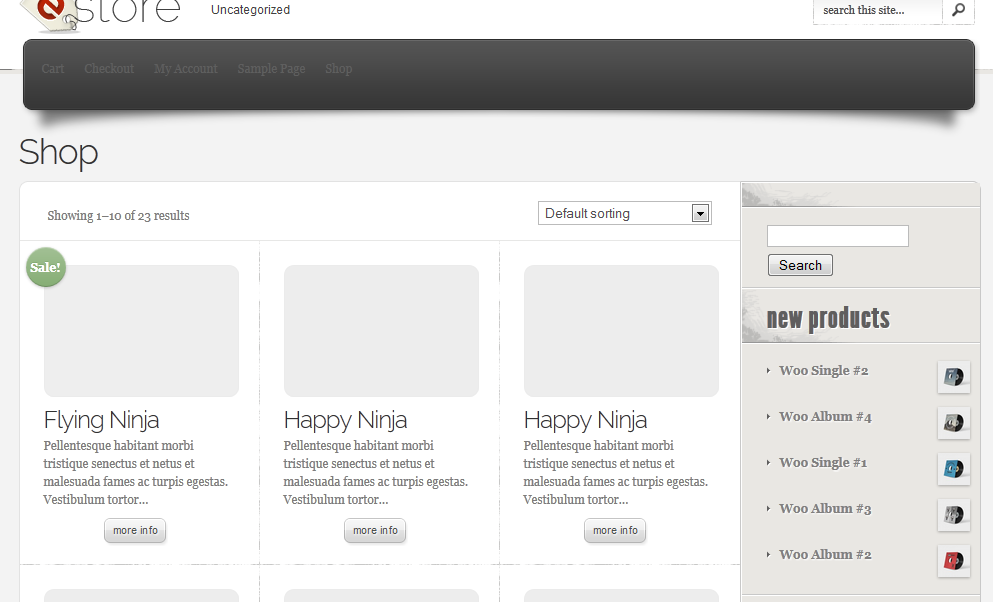Go to the Sample Page
993x602 pixels.
pyautogui.click(x=271, y=68)
